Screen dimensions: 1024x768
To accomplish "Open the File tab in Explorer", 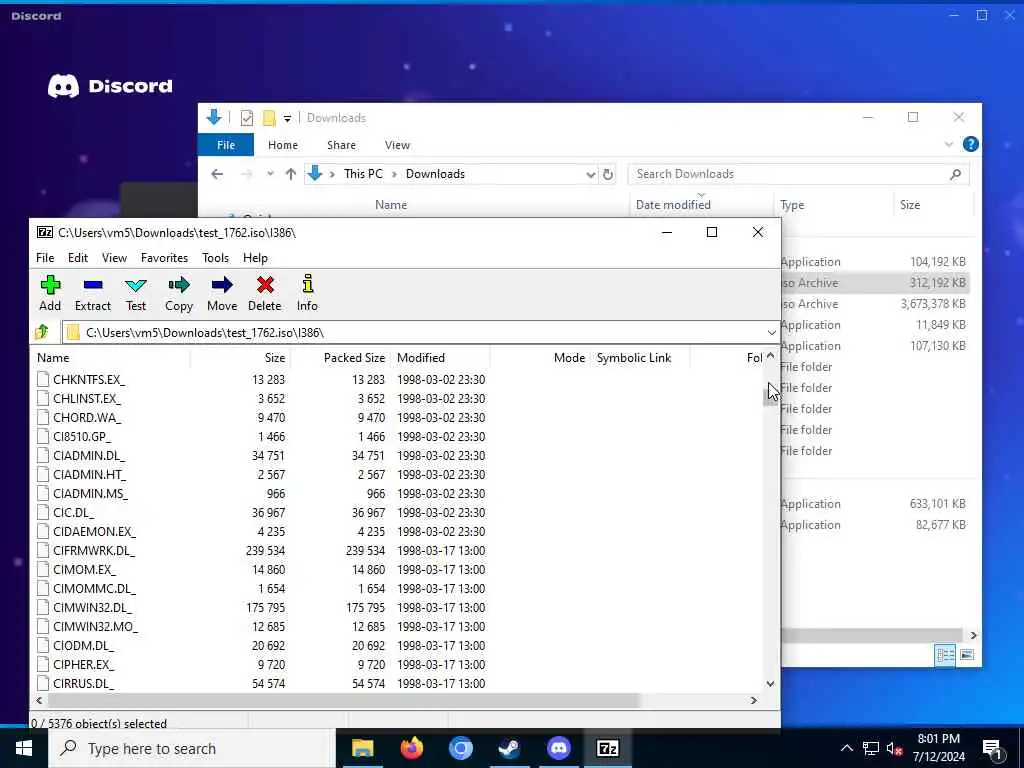I will pyautogui.click(x=226, y=145).
